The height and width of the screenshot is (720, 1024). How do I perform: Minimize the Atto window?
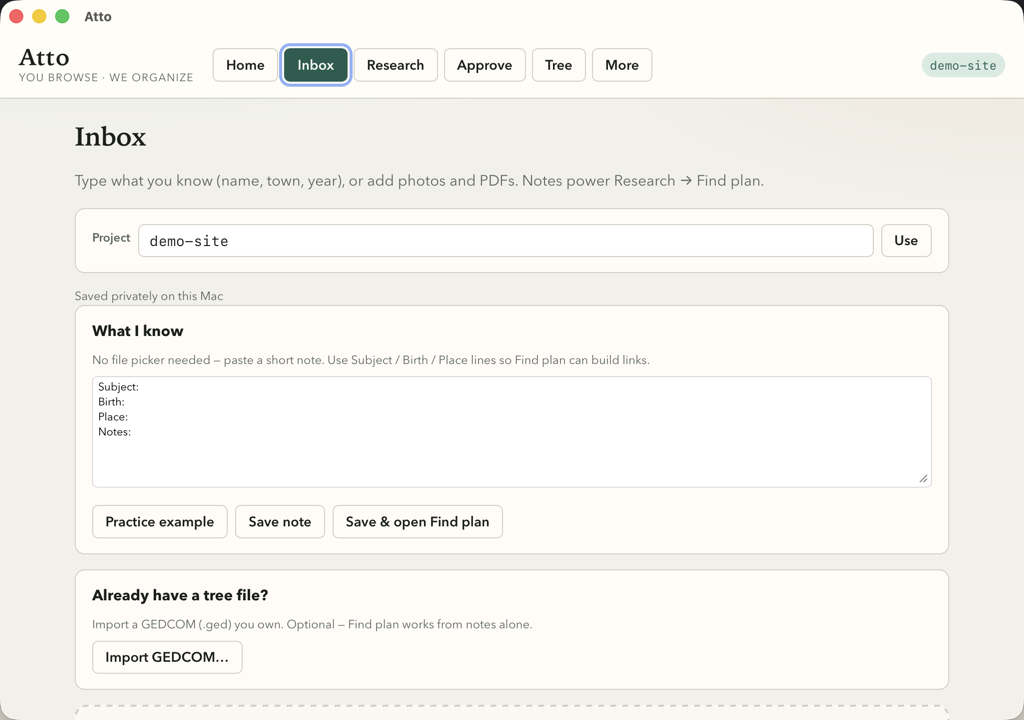(x=39, y=16)
